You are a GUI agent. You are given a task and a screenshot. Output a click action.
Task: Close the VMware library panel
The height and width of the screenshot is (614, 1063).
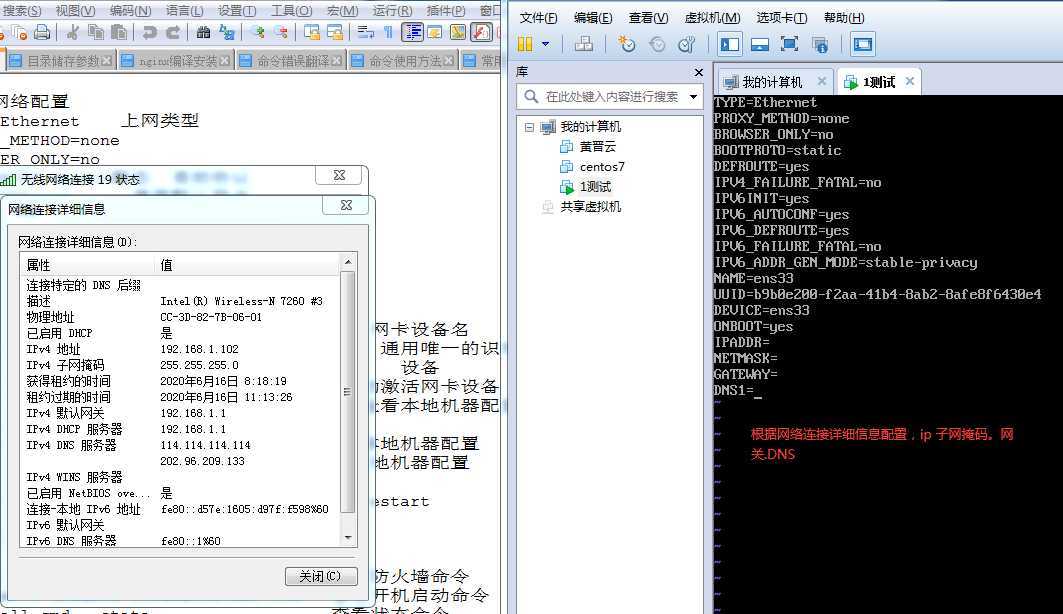point(698,72)
